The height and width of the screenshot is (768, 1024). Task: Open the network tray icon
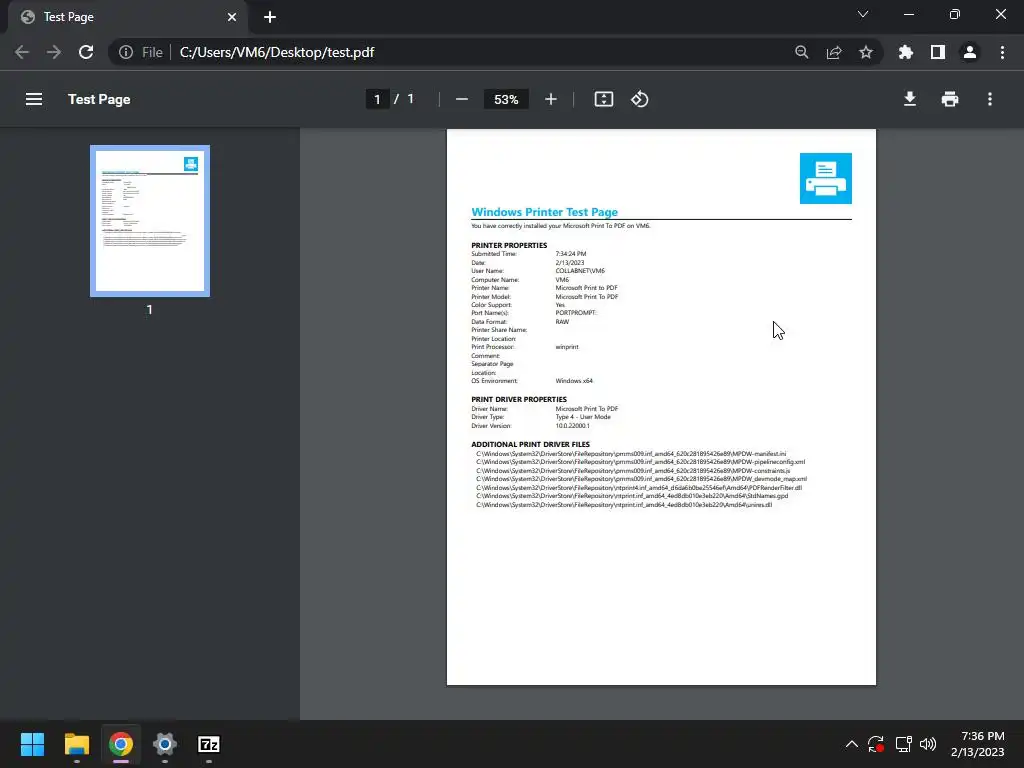point(903,744)
